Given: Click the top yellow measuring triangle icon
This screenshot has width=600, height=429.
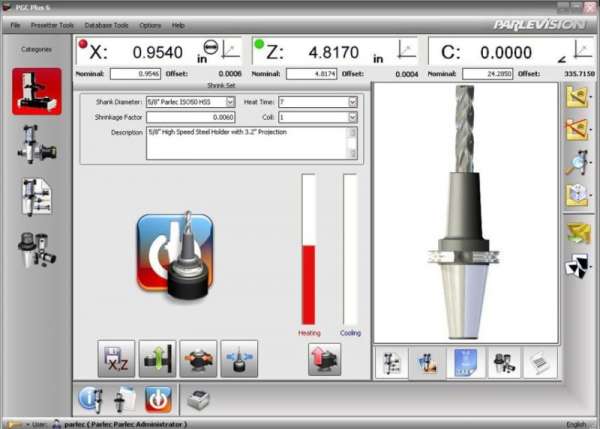Looking at the screenshot, I should click(x=577, y=97).
